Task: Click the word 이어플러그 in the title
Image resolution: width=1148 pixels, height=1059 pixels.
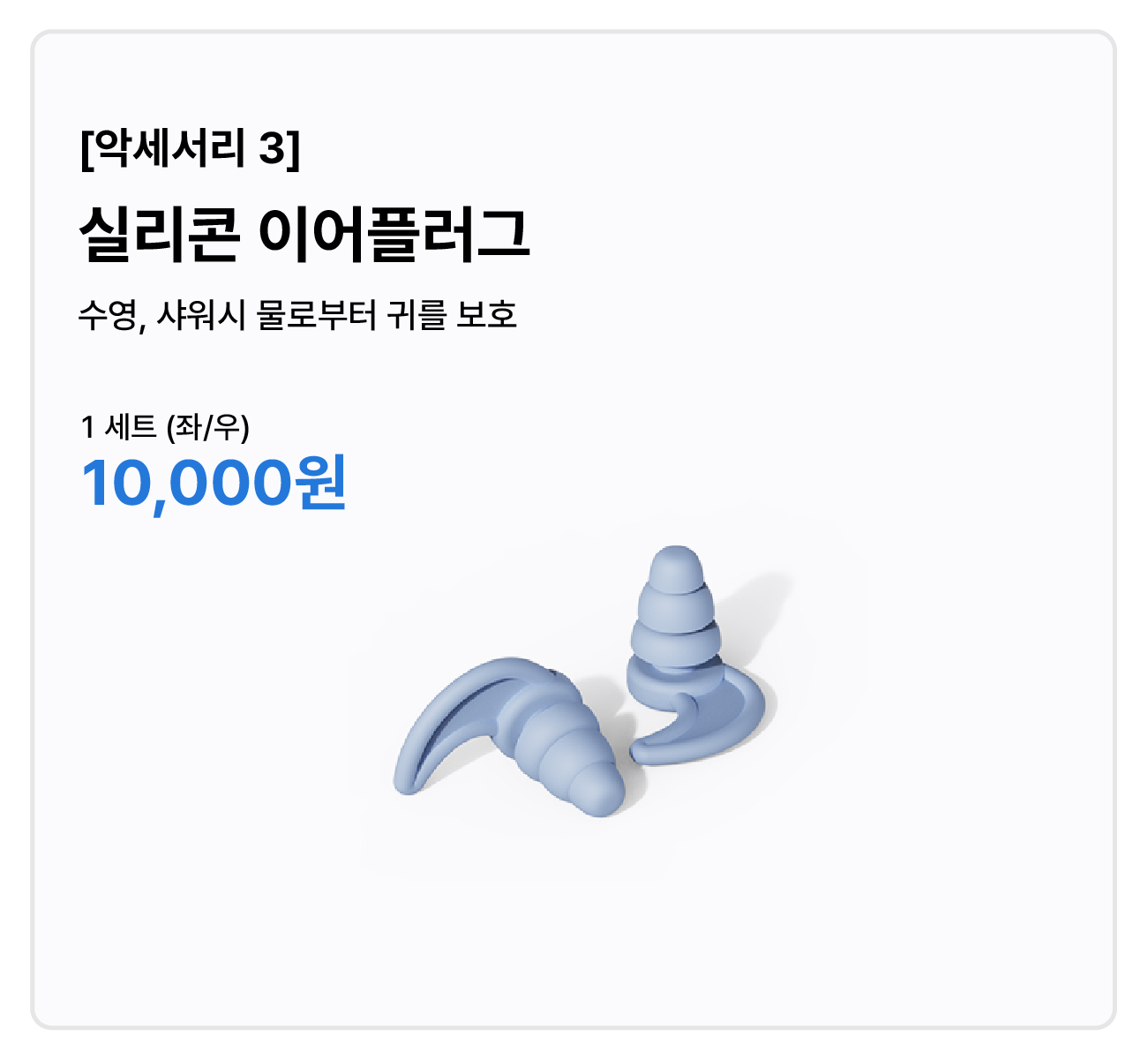Action: (x=394, y=234)
